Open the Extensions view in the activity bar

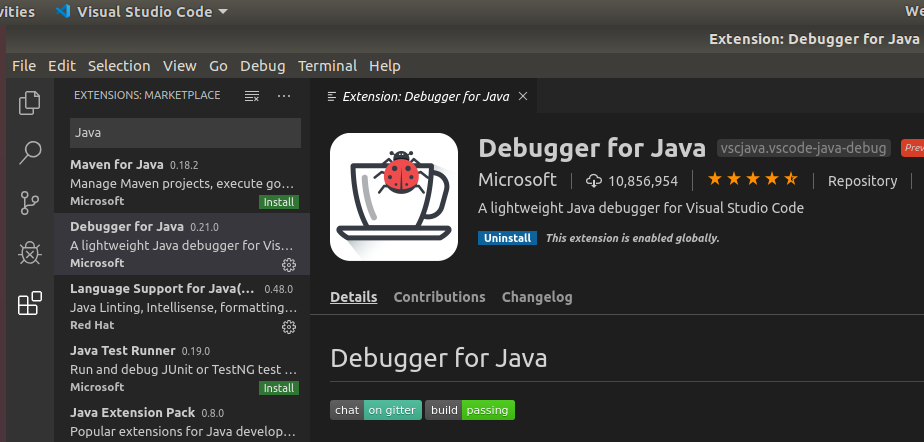29,304
